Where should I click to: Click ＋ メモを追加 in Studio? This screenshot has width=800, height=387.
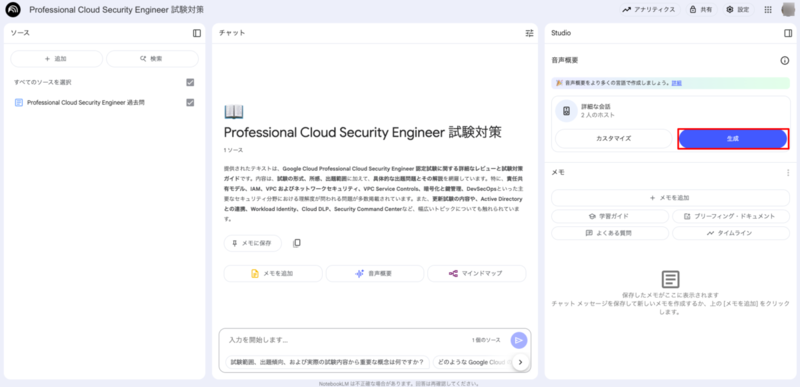[670, 198]
